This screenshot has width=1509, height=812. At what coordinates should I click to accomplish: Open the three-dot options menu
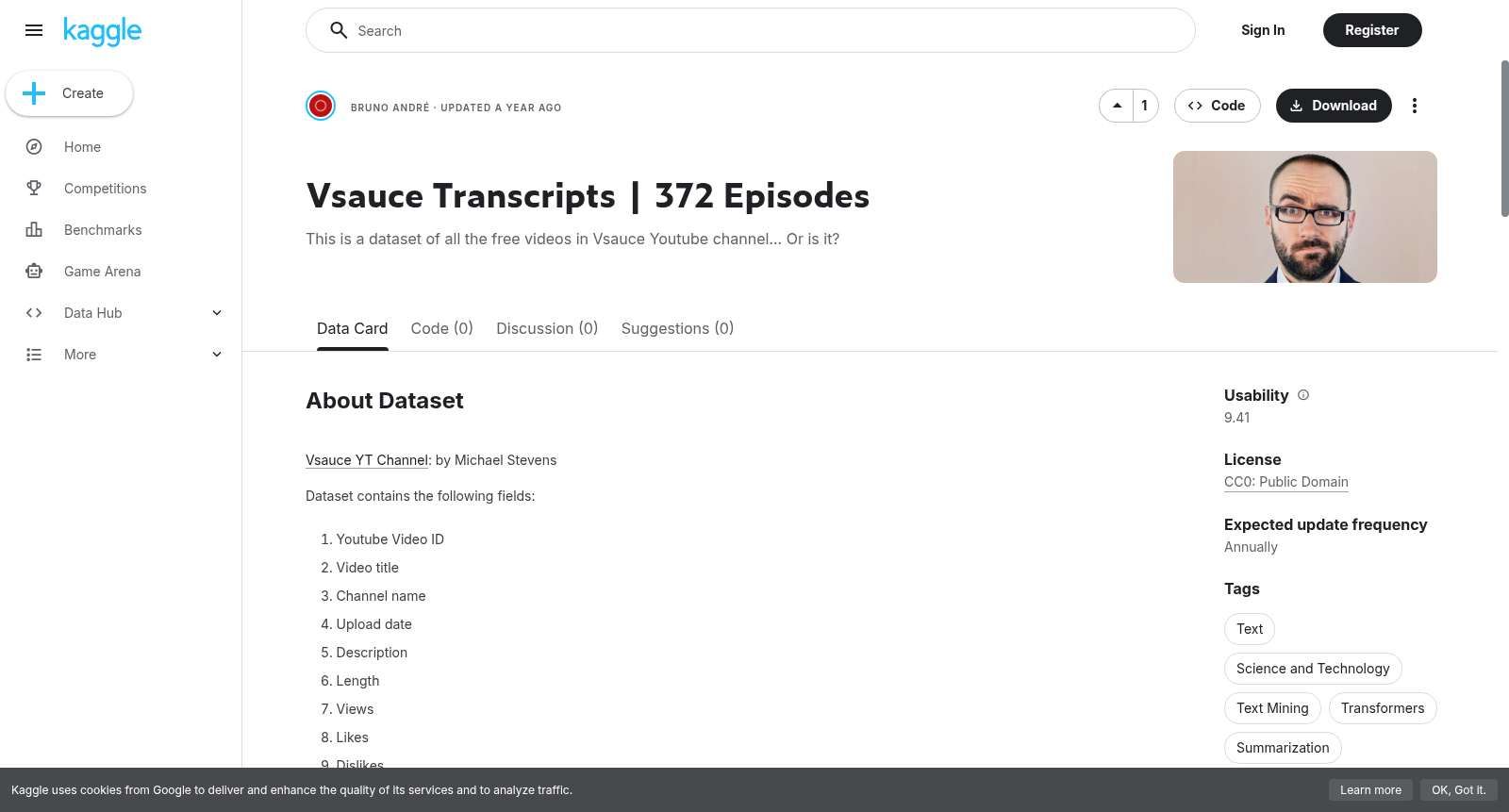coord(1414,106)
